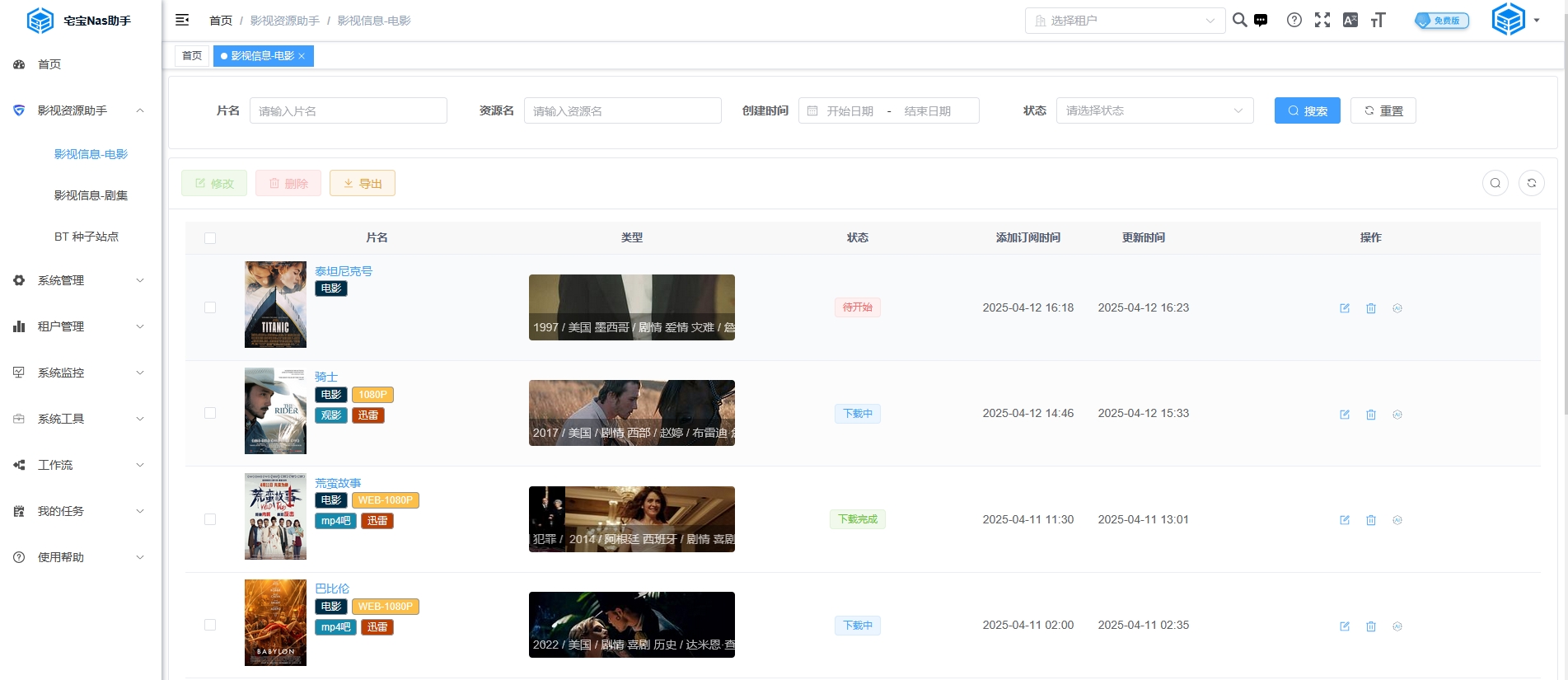
Task: Focus the 请输入片名 input field
Action: [349, 110]
